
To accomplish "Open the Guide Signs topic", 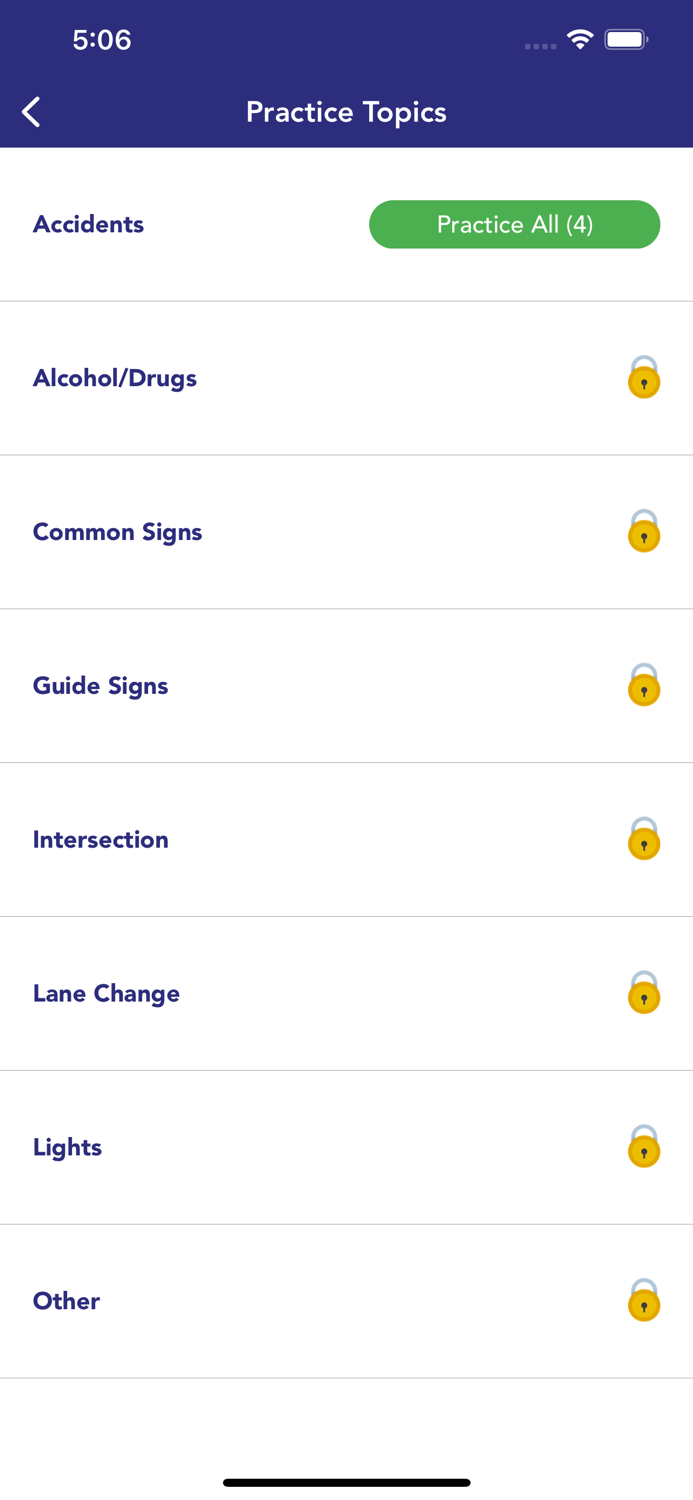I will (x=300, y=686).
